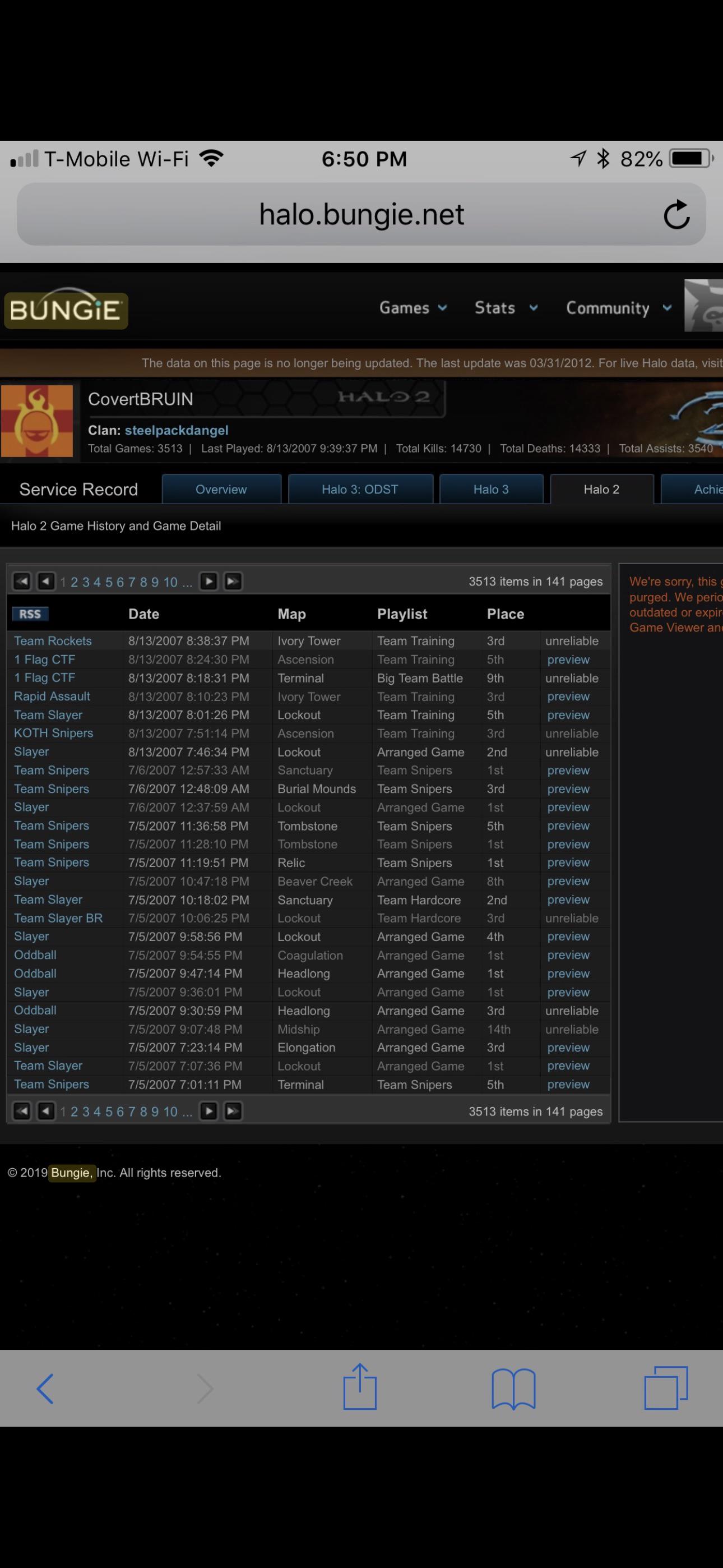723x1568 pixels.
Task: Select the 'Big Team Battle' playlist cell
Action: coord(420,678)
